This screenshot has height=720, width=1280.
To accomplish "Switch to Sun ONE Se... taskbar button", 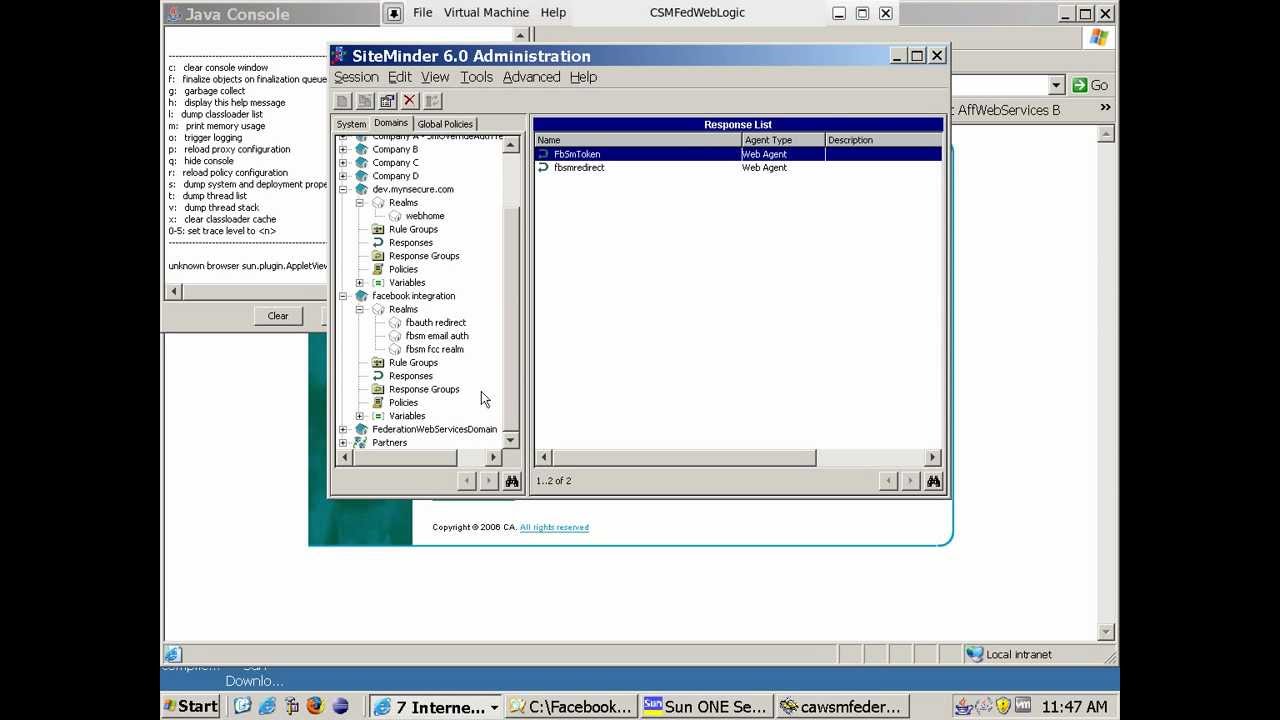I will tap(704, 706).
